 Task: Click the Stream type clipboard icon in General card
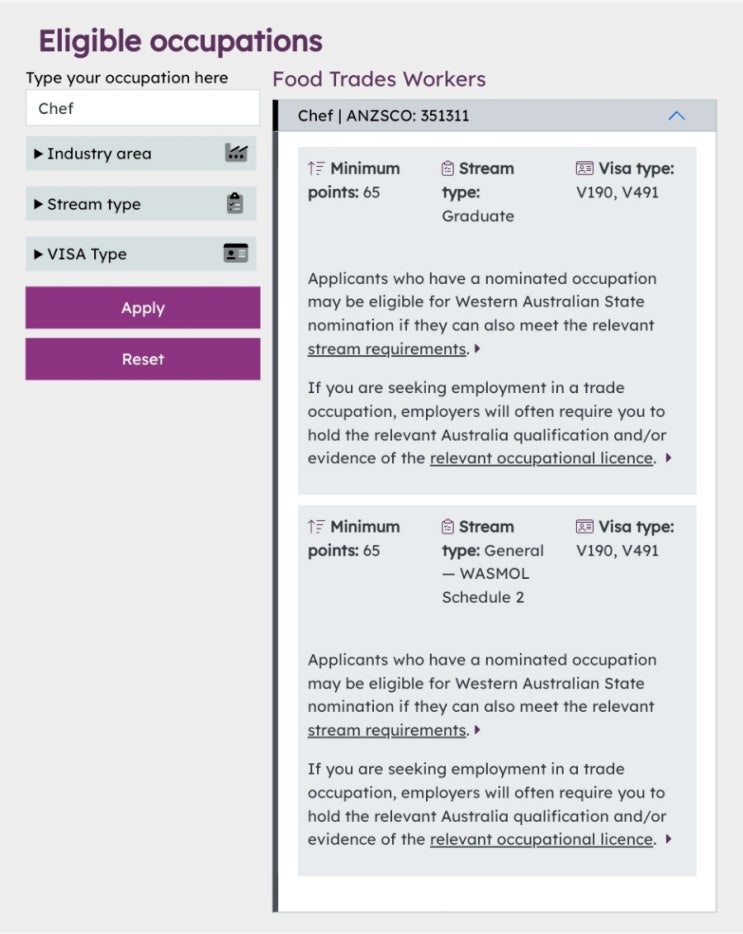(x=447, y=527)
